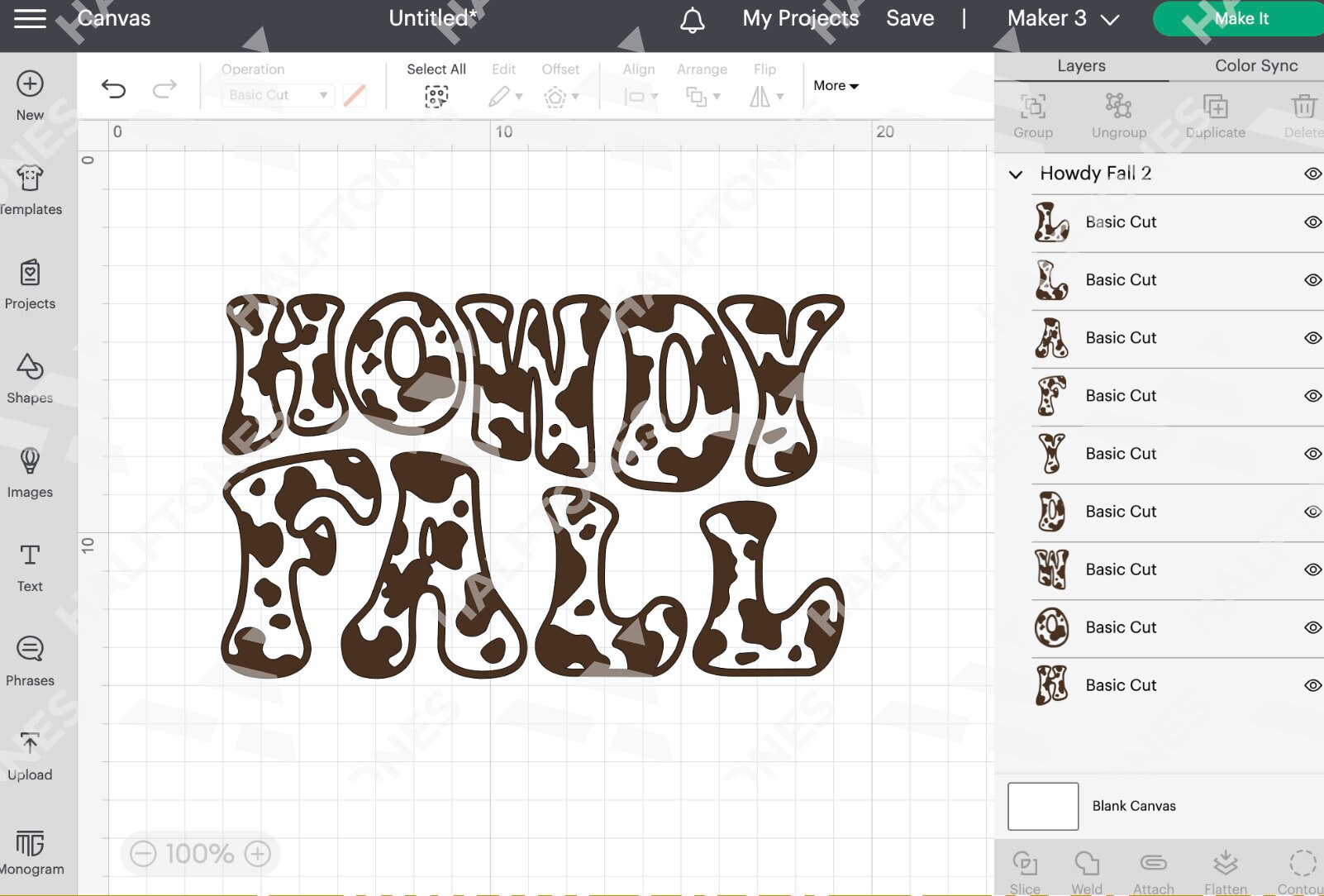Open My Projects from the top menu
This screenshot has height=896, width=1324.
click(x=799, y=18)
